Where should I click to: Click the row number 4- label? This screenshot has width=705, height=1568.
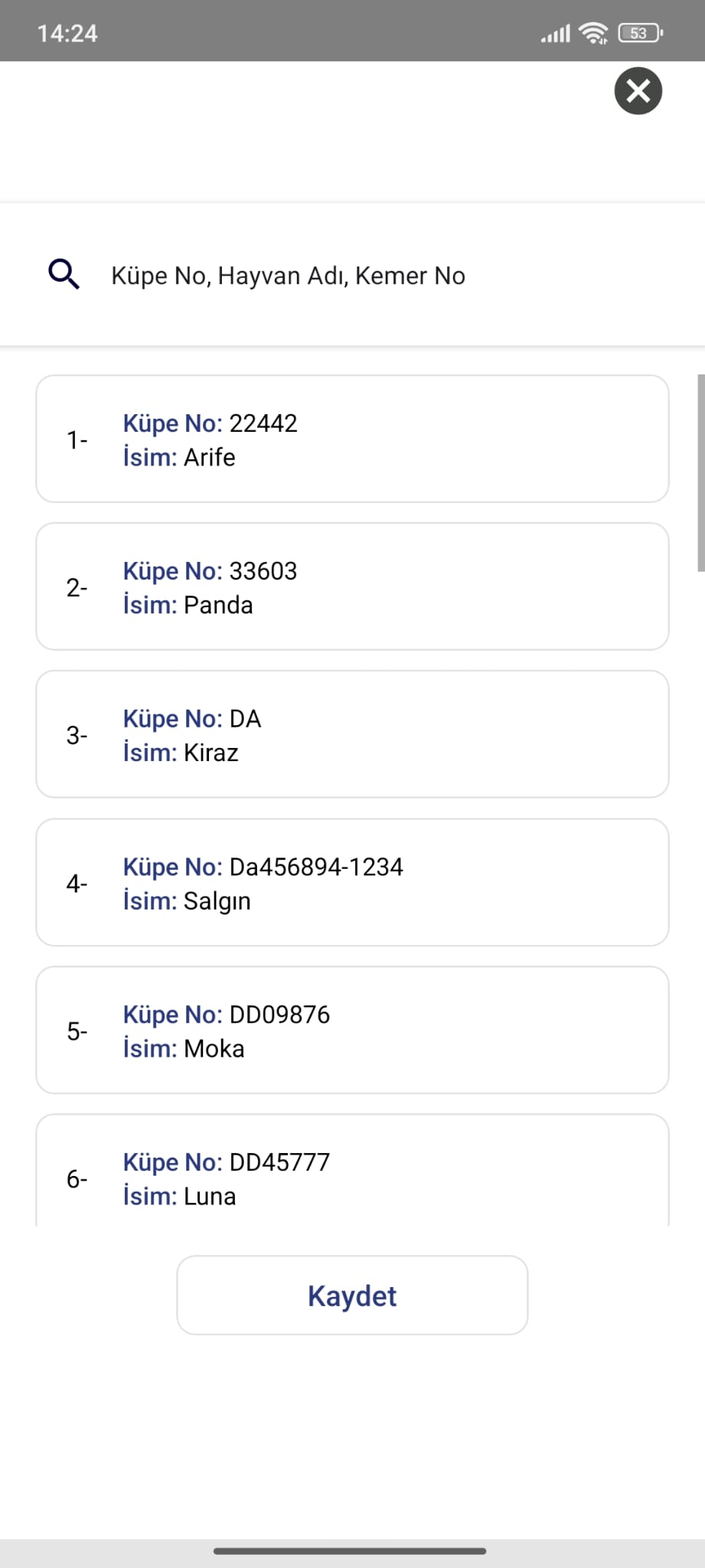coord(77,884)
